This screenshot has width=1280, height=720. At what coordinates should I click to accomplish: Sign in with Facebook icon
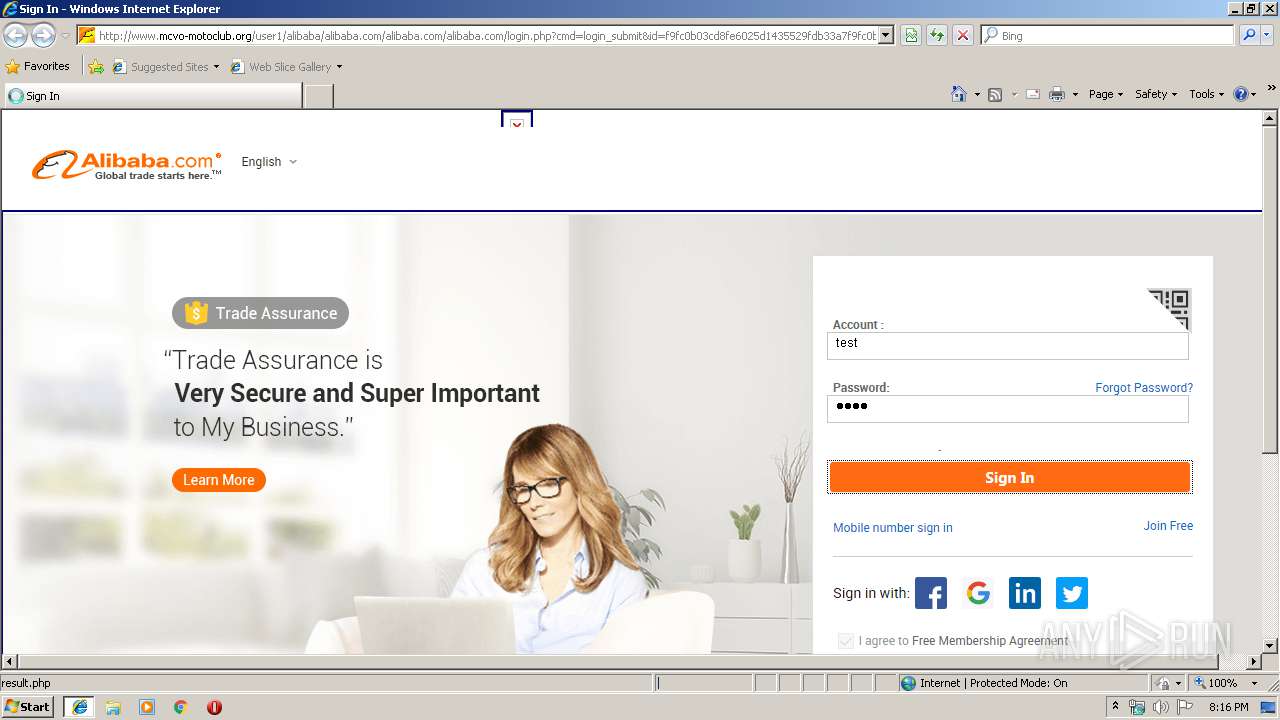coord(931,593)
